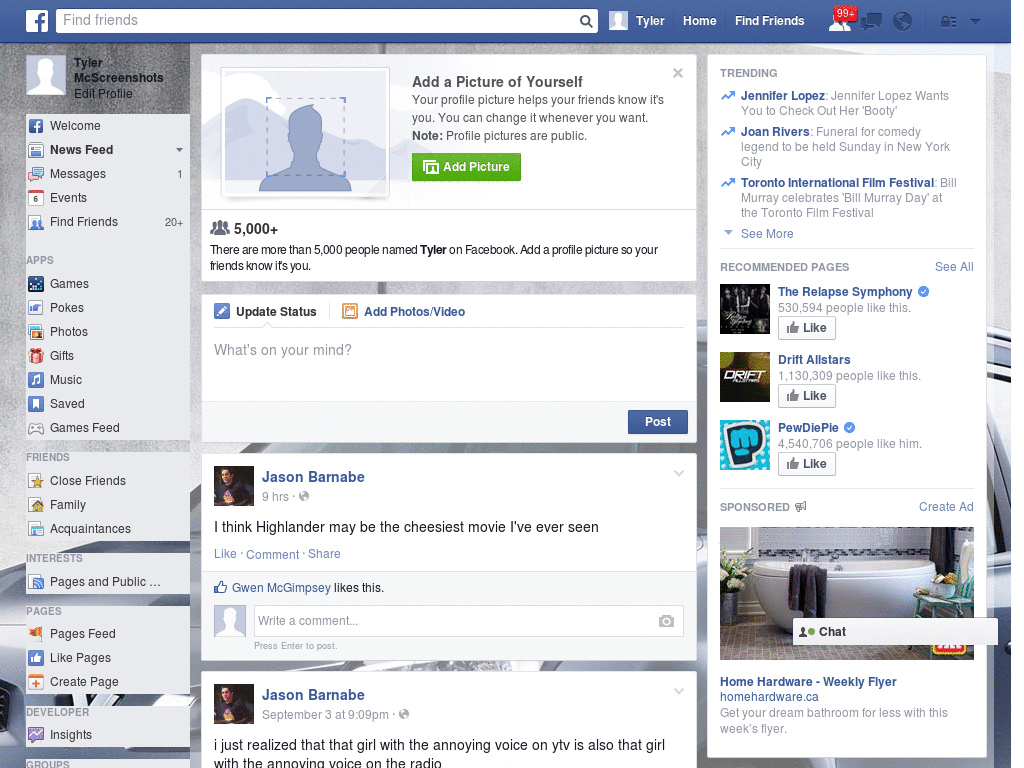
Task: Click Home in top navigation
Action: tap(699, 21)
